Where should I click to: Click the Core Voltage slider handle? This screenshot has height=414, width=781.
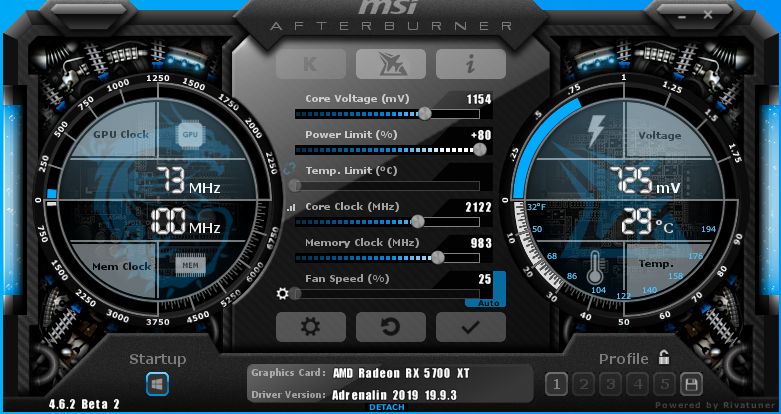[x=425, y=114]
